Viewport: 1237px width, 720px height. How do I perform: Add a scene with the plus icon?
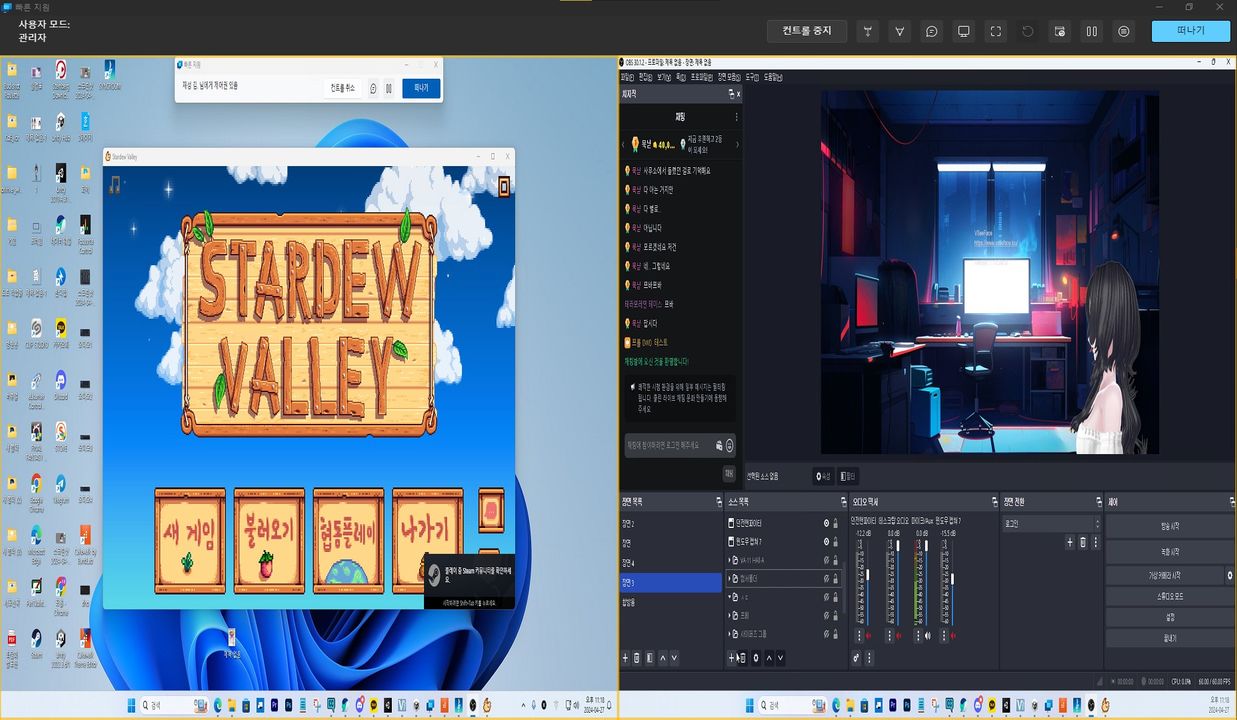pyautogui.click(x=625, y=658)
